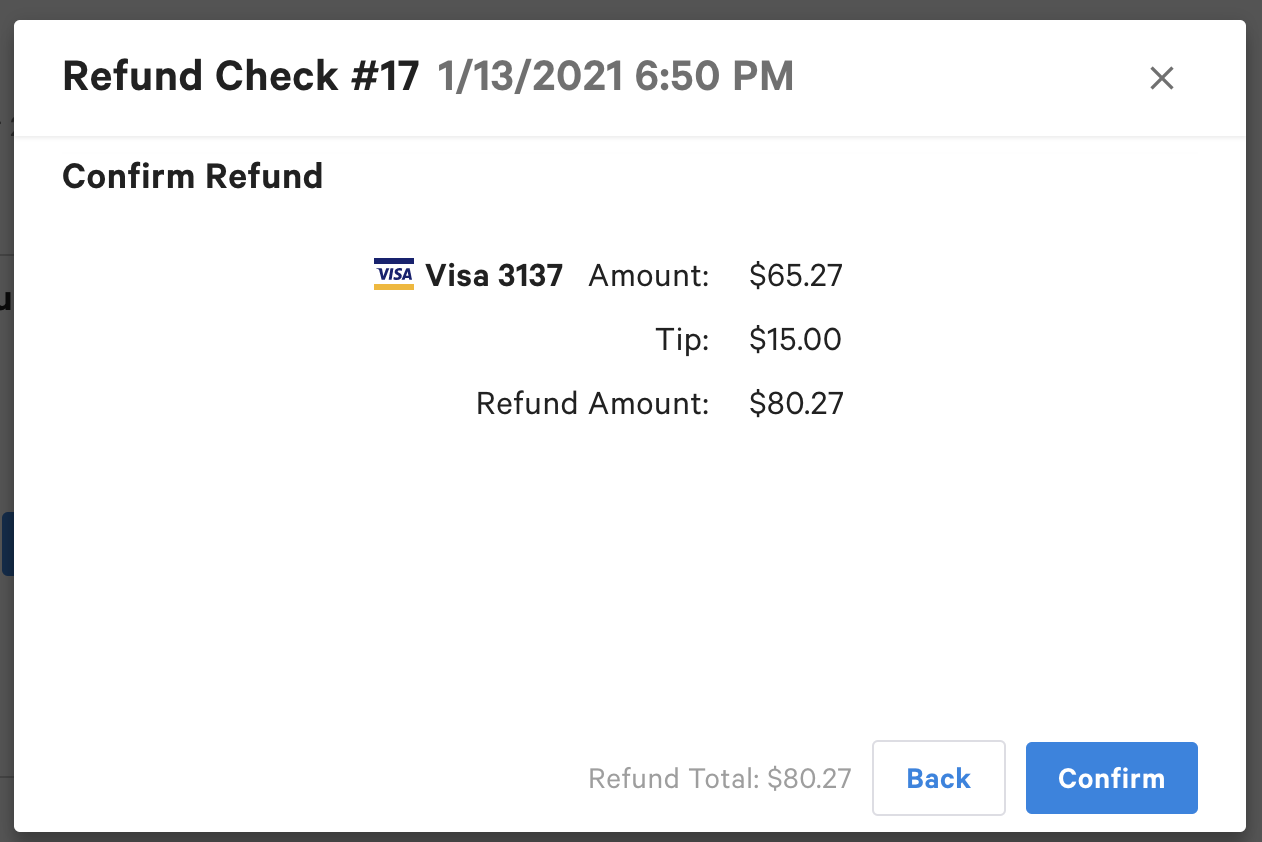
Task: Click the date 1/13/2021 6:50 PM in header
Action: point(614,76)
